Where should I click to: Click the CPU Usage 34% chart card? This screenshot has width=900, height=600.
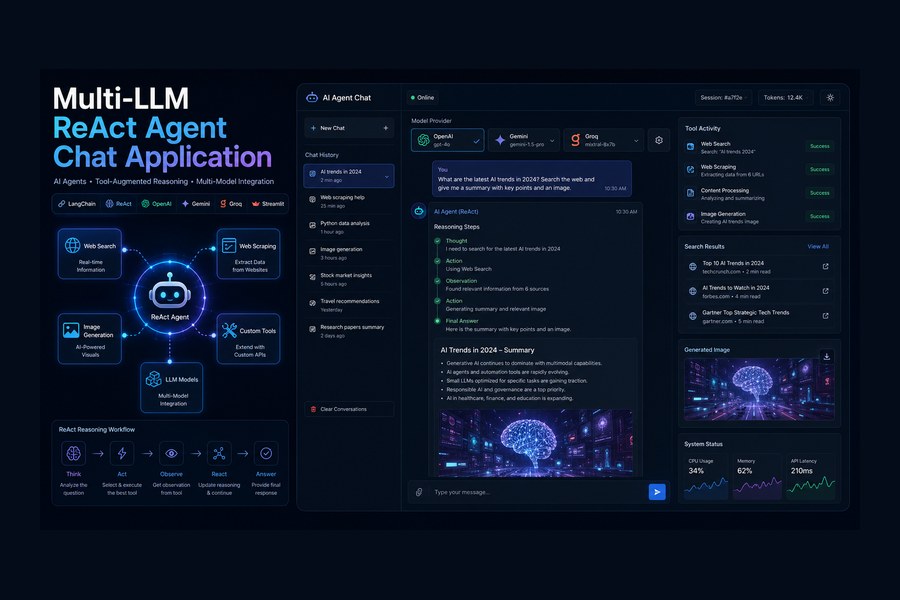pyautogui.click(x=705, y=476)
